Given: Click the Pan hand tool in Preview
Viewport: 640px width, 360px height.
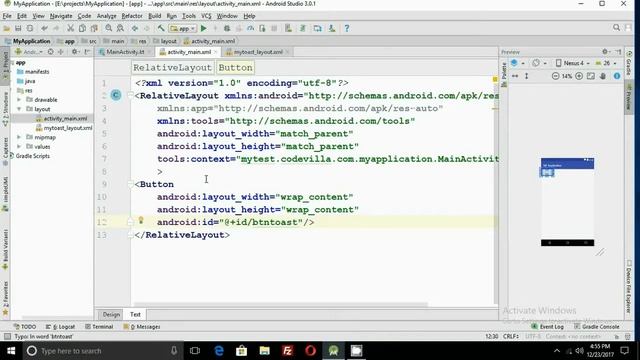Looking at the screenshot, I should (x=603, y=76).
